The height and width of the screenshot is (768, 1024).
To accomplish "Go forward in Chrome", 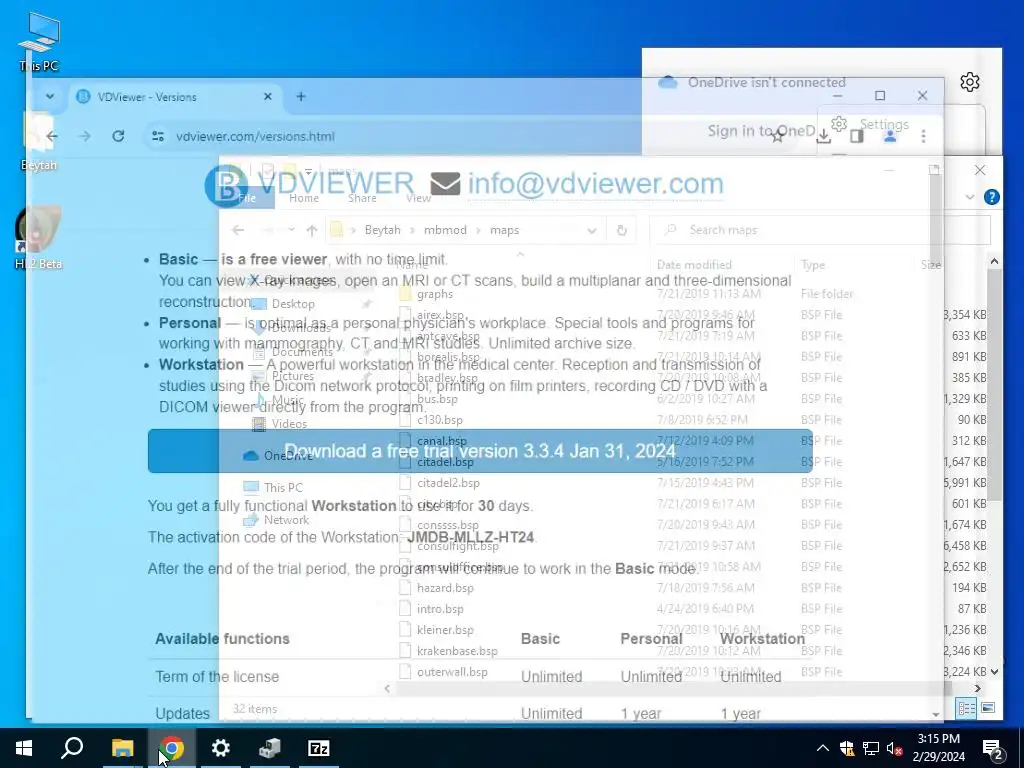I will coord(84,136).
